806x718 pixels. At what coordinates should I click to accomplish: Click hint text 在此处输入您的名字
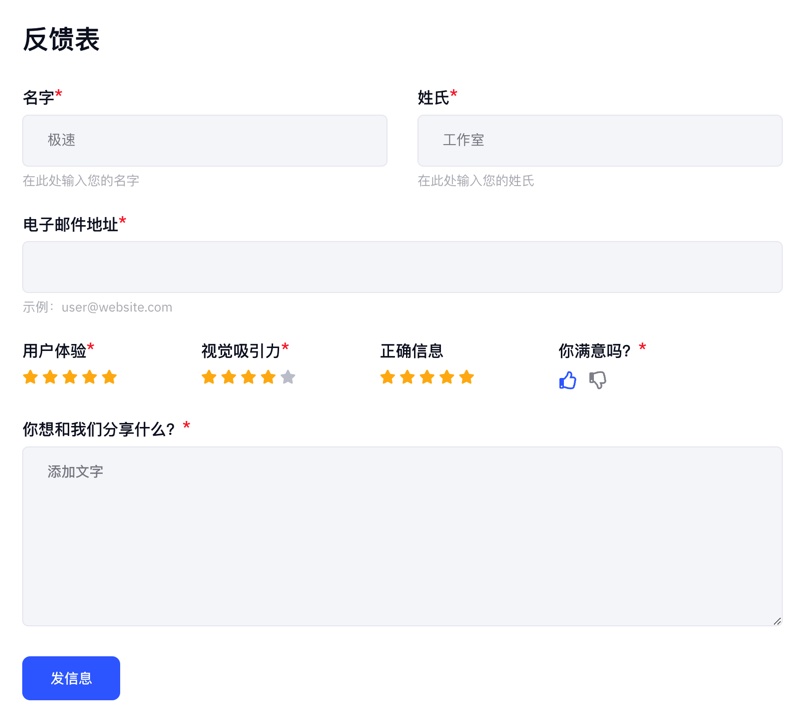coord(81,180)
